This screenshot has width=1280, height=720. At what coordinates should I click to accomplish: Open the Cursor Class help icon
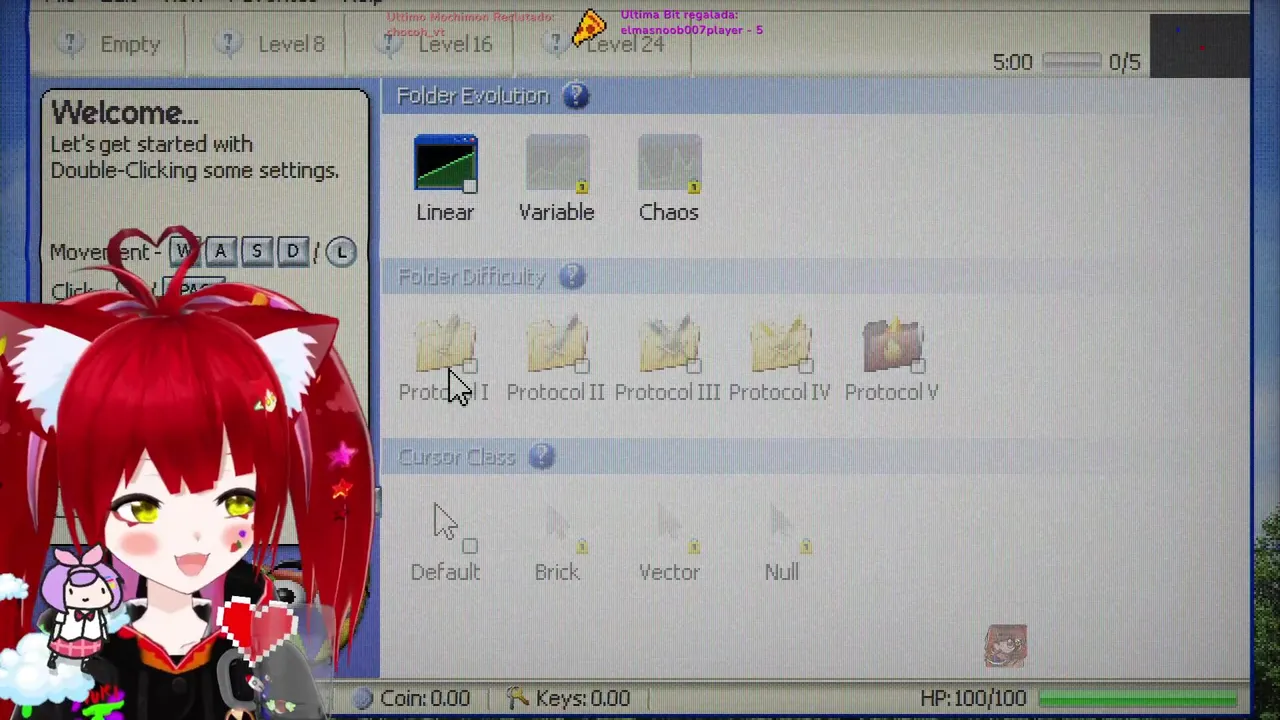point(541,456)
